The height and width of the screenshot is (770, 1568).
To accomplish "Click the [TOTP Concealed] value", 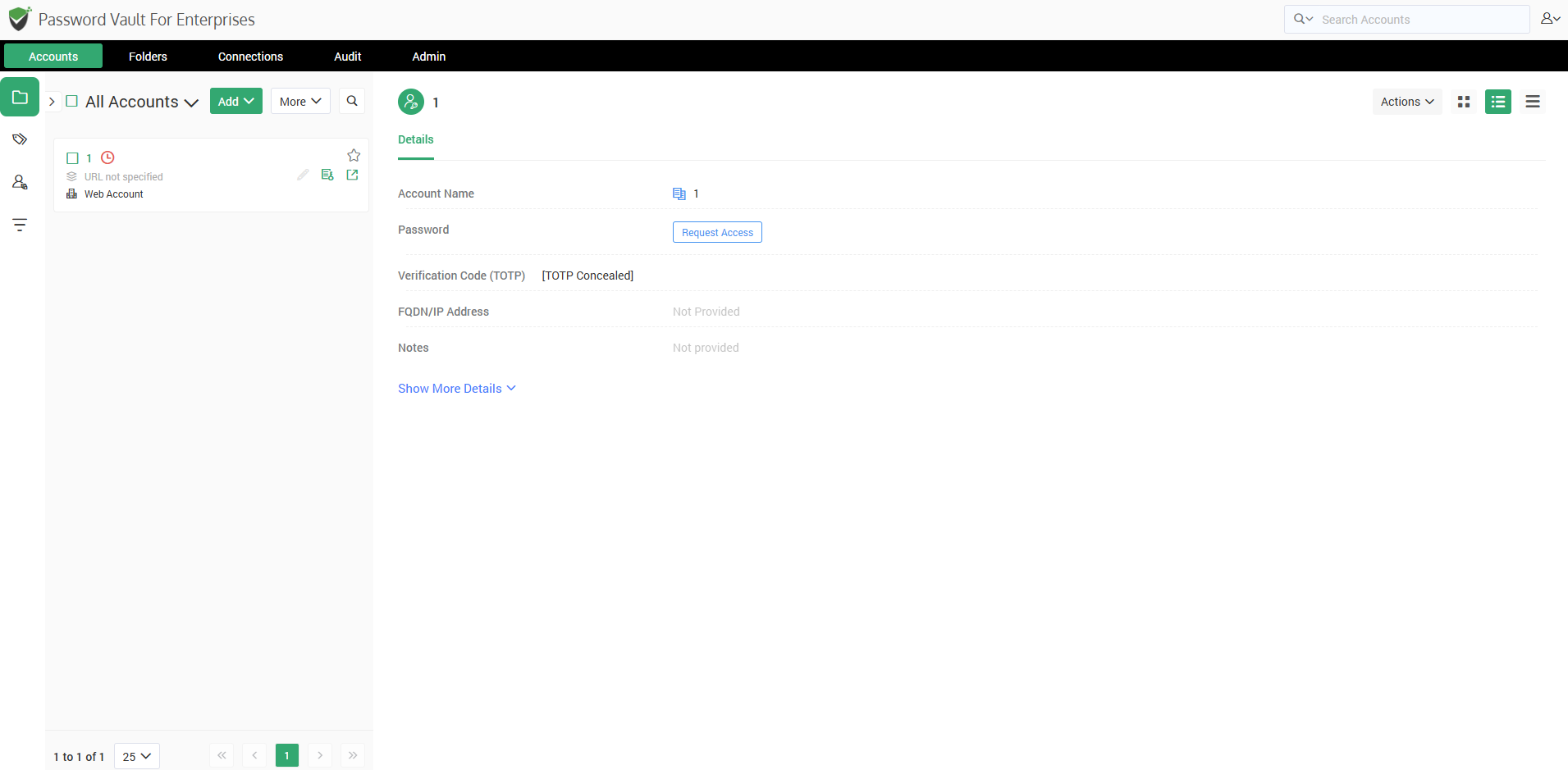I will coord(587,276).
